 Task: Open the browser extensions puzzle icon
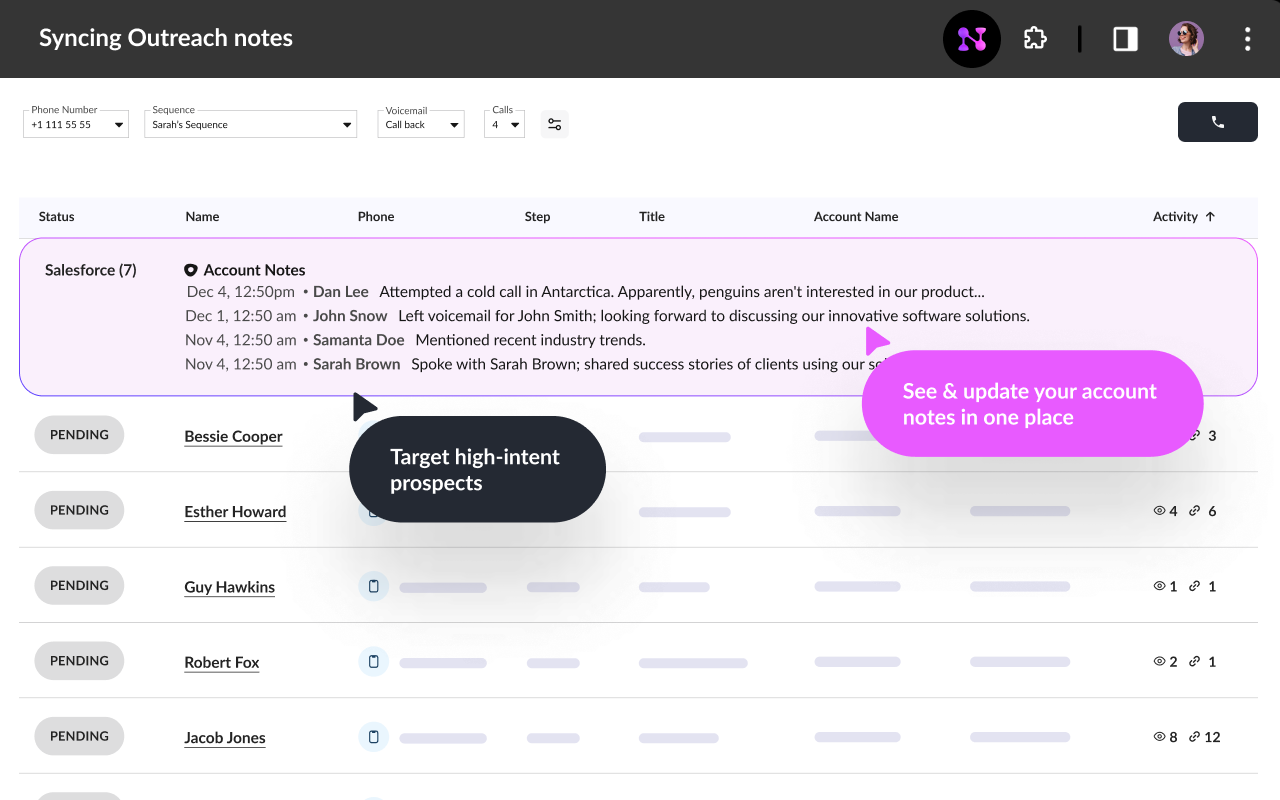(1035, 39)
